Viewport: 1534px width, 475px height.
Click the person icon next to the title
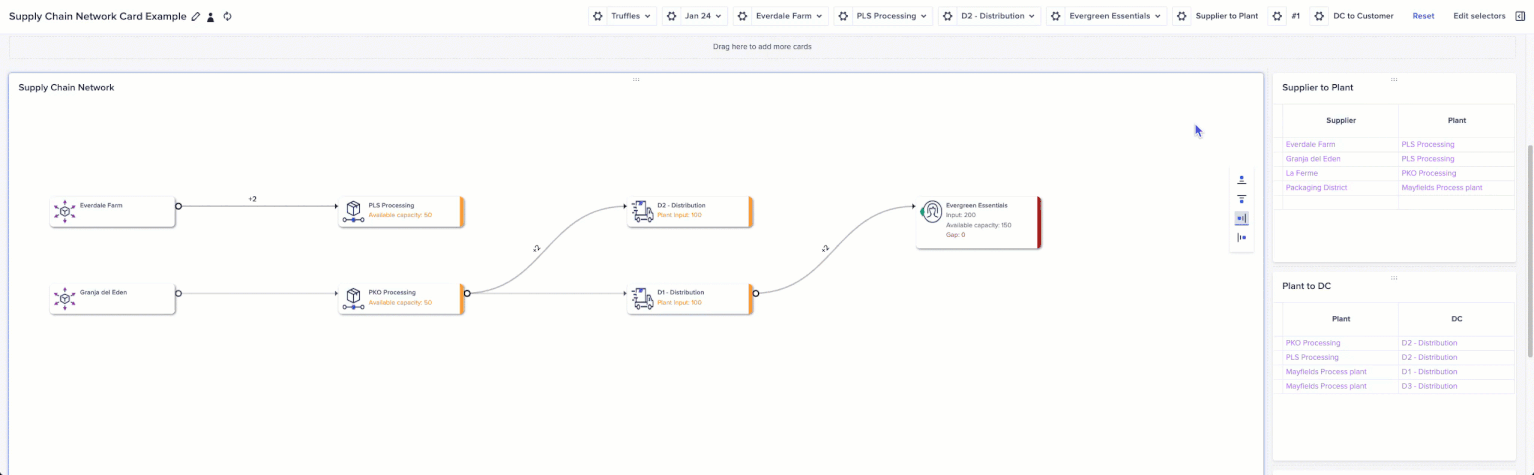tap(211, 16)
